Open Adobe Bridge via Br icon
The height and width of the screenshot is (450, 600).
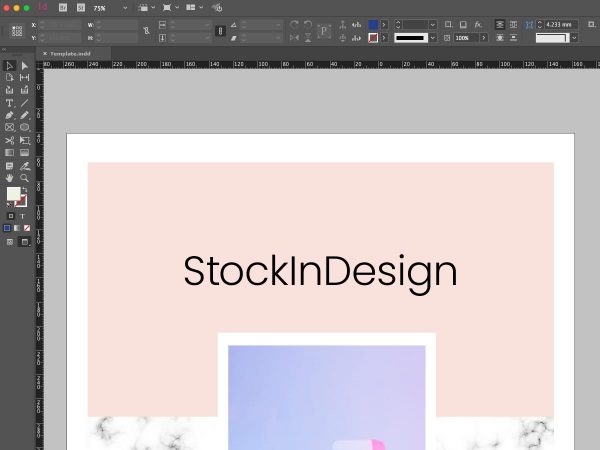[63, 7]
